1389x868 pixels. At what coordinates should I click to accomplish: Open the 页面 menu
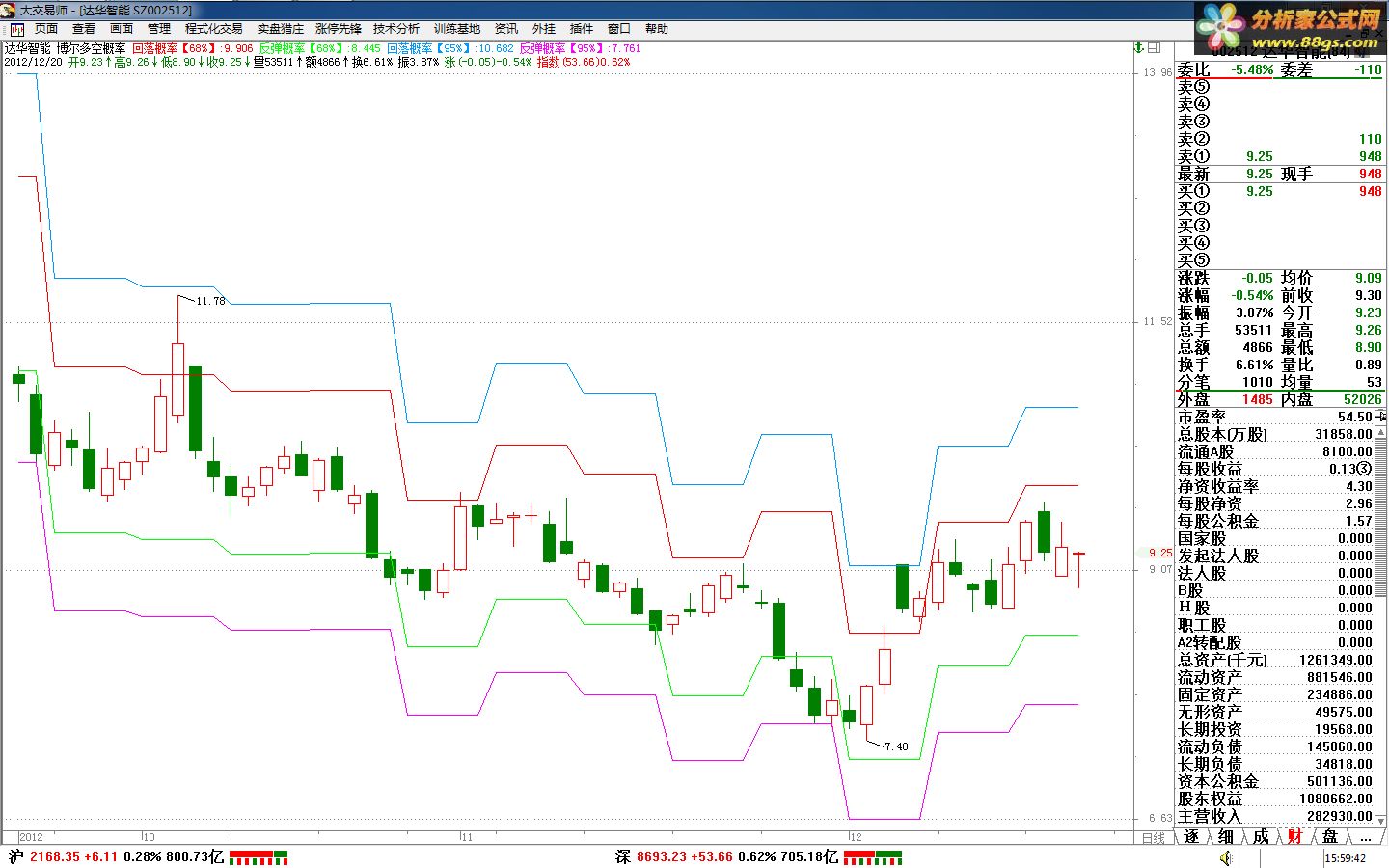[x=46, y=29]
